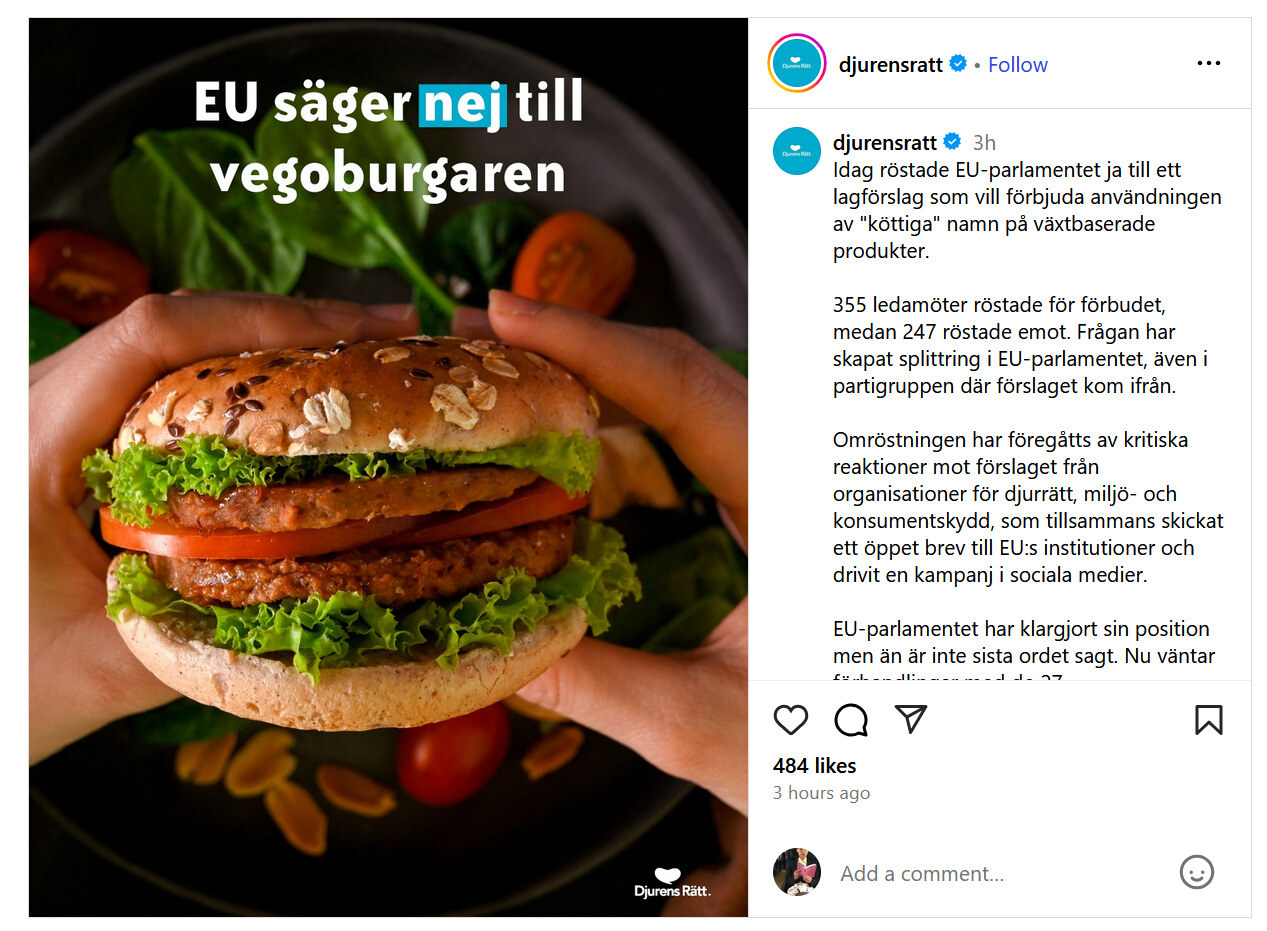This screenshot has width=1267, height=931.
Task: Open comments via speech bubble icon
Action: click(x=851, y=720)
